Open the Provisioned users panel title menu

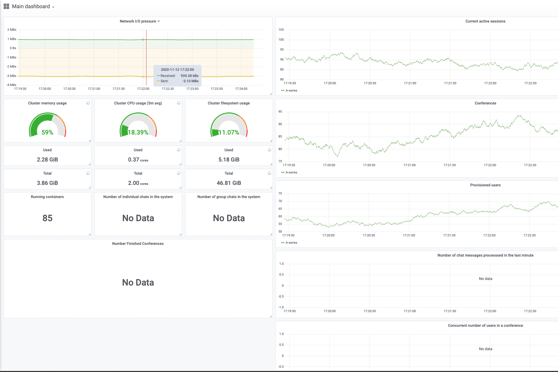(x=485, y=185)
